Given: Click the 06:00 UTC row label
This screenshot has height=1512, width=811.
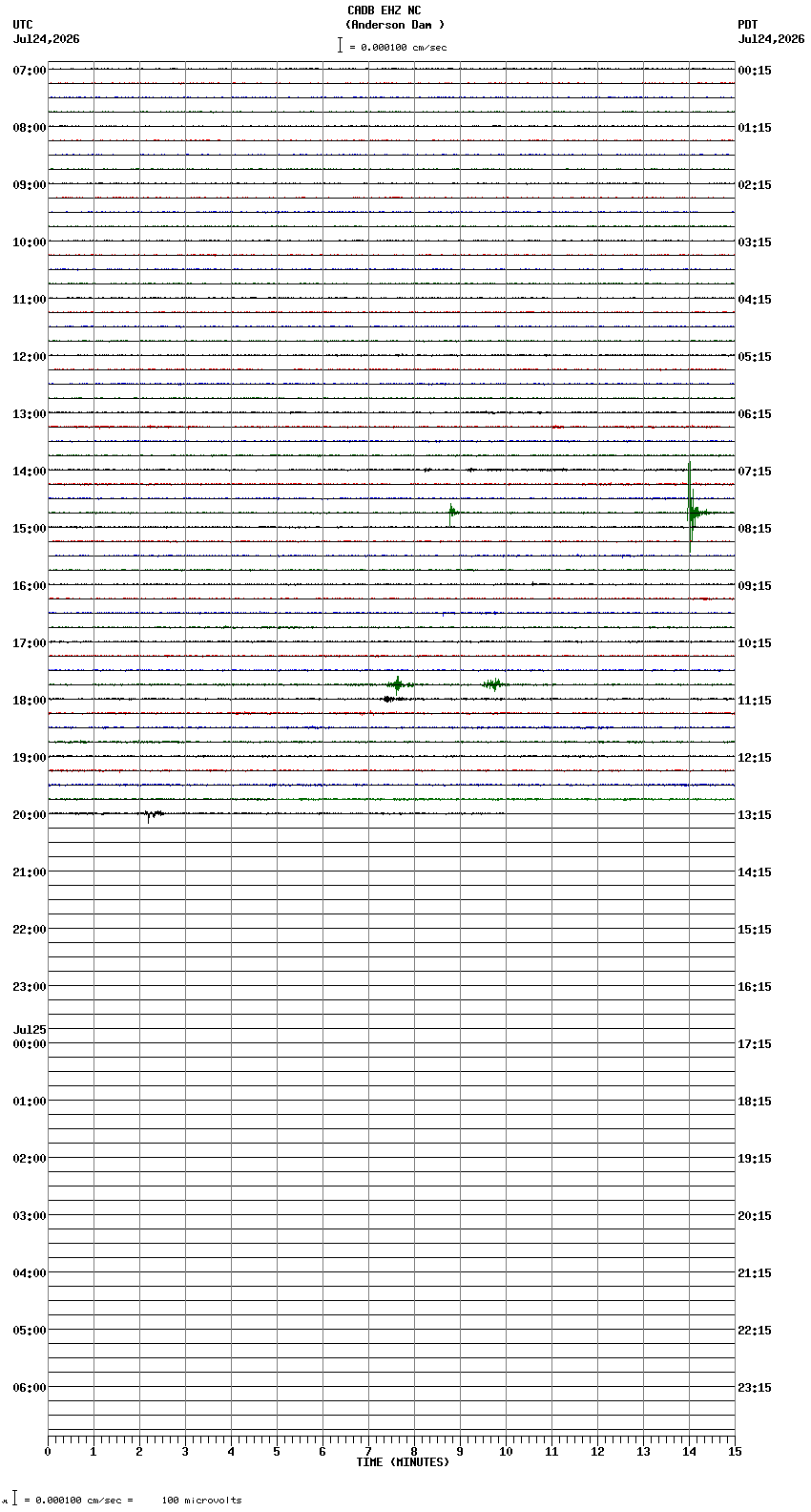Looking at the screenshot, I should (30, 1388).
